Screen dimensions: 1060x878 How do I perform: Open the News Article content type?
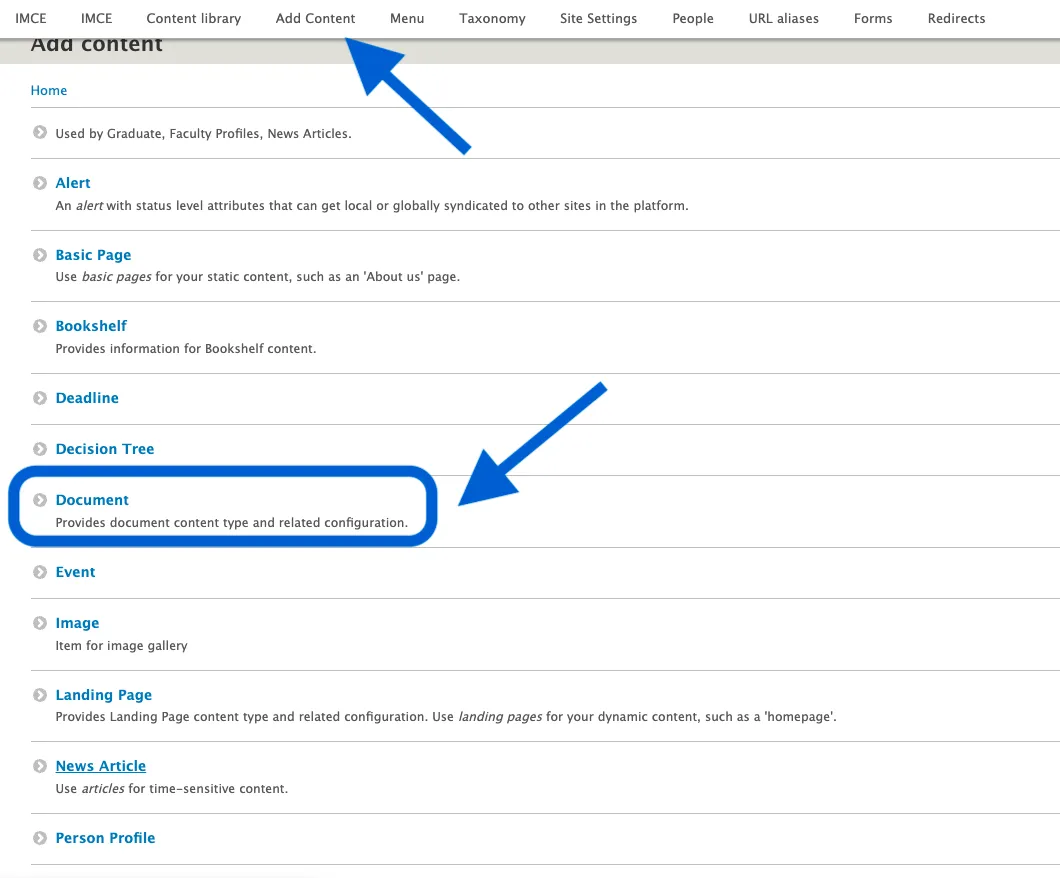101,766
